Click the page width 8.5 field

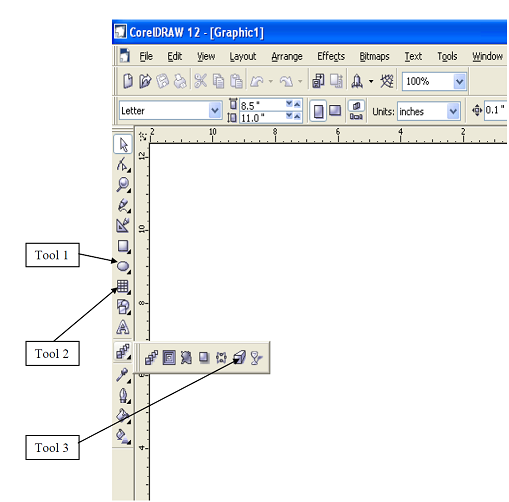point(262,105)
